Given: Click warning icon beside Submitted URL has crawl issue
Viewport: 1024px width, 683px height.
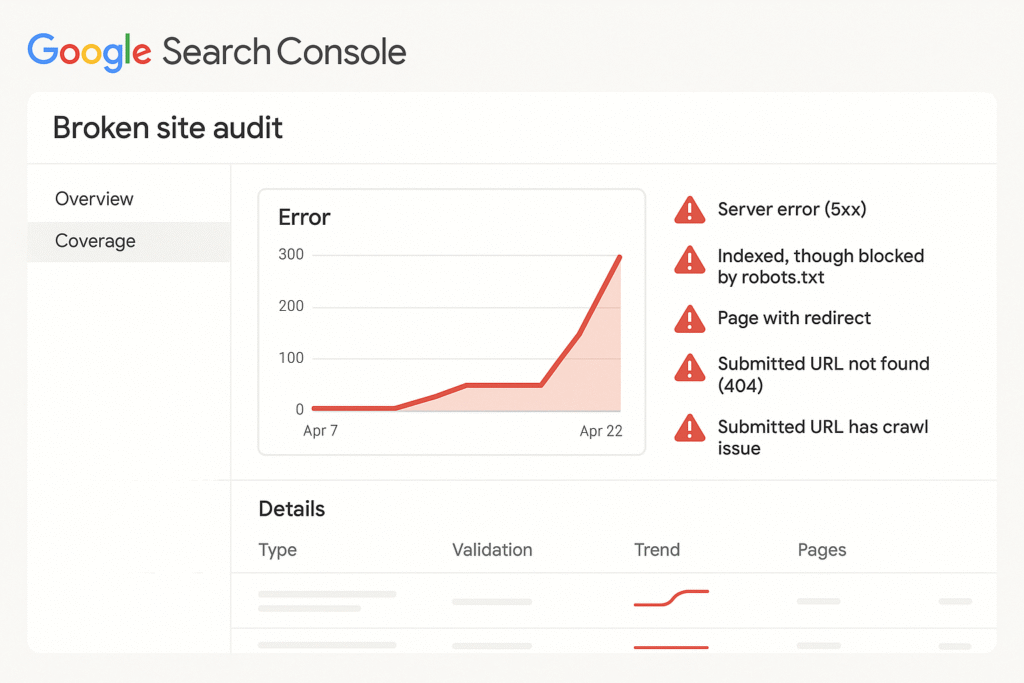Looking at the screenshot, I should (690, 428).
